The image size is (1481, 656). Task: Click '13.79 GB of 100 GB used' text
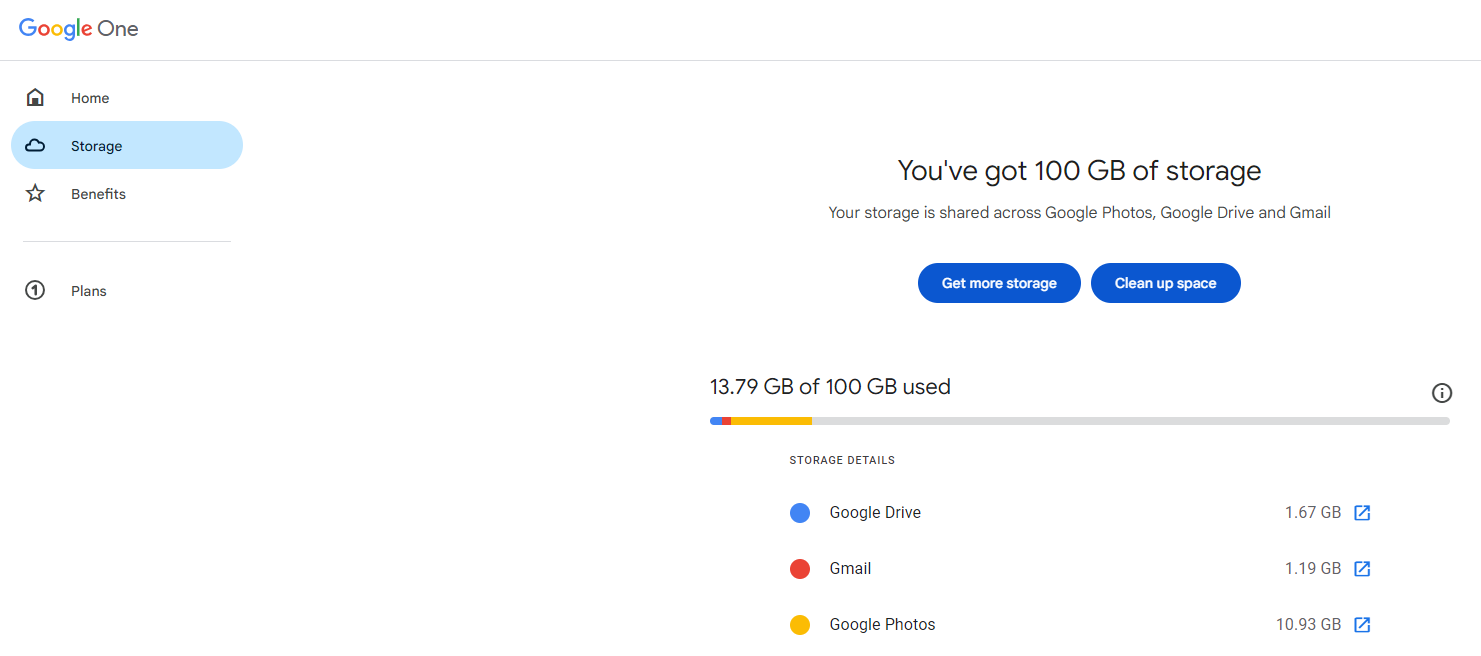click(830, 387)
